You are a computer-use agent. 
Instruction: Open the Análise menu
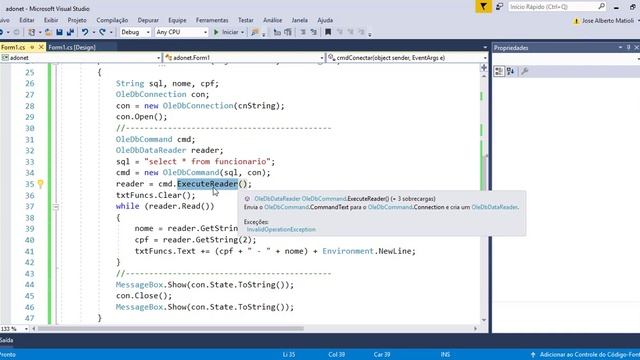[273, 20]
